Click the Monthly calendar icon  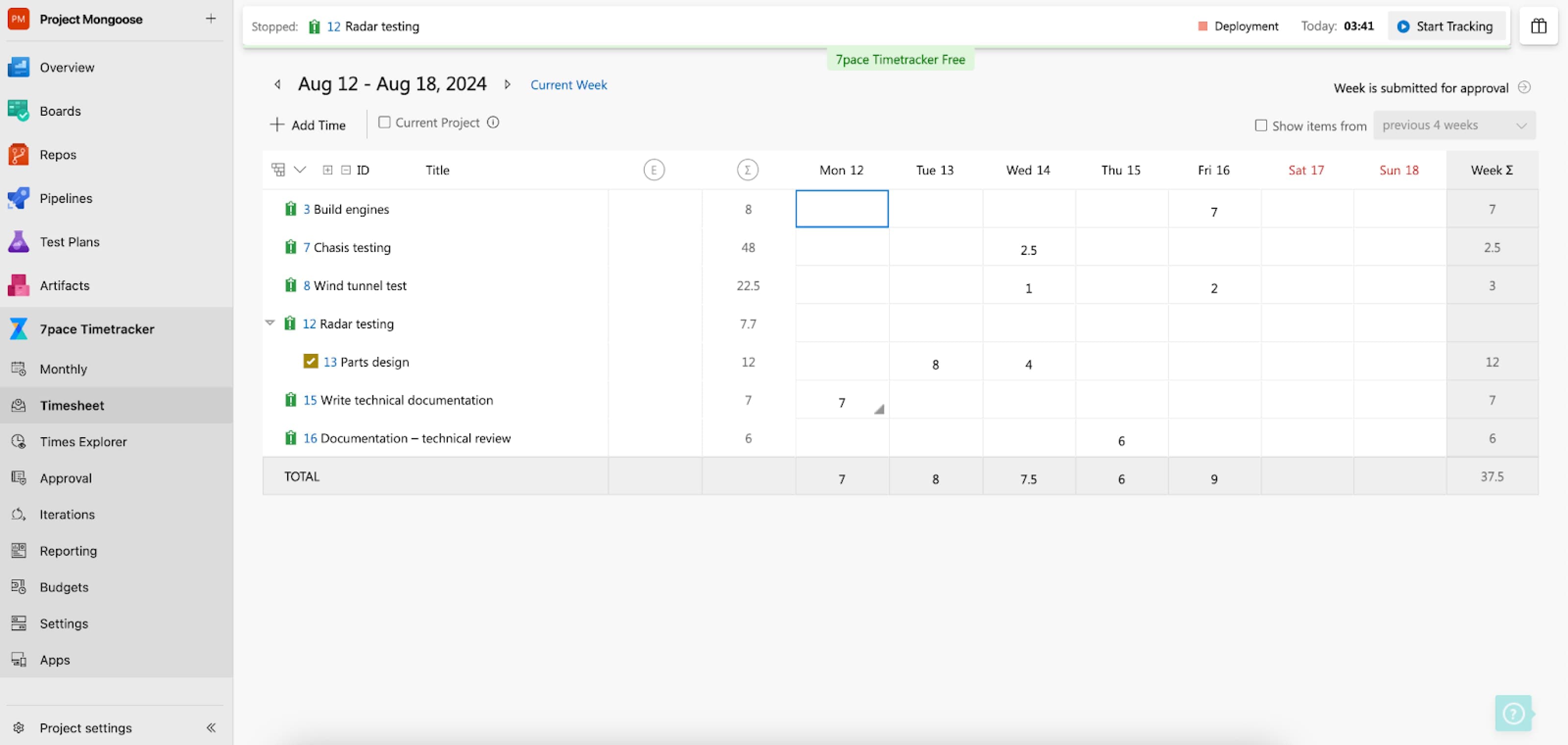[x=19, y=369]
